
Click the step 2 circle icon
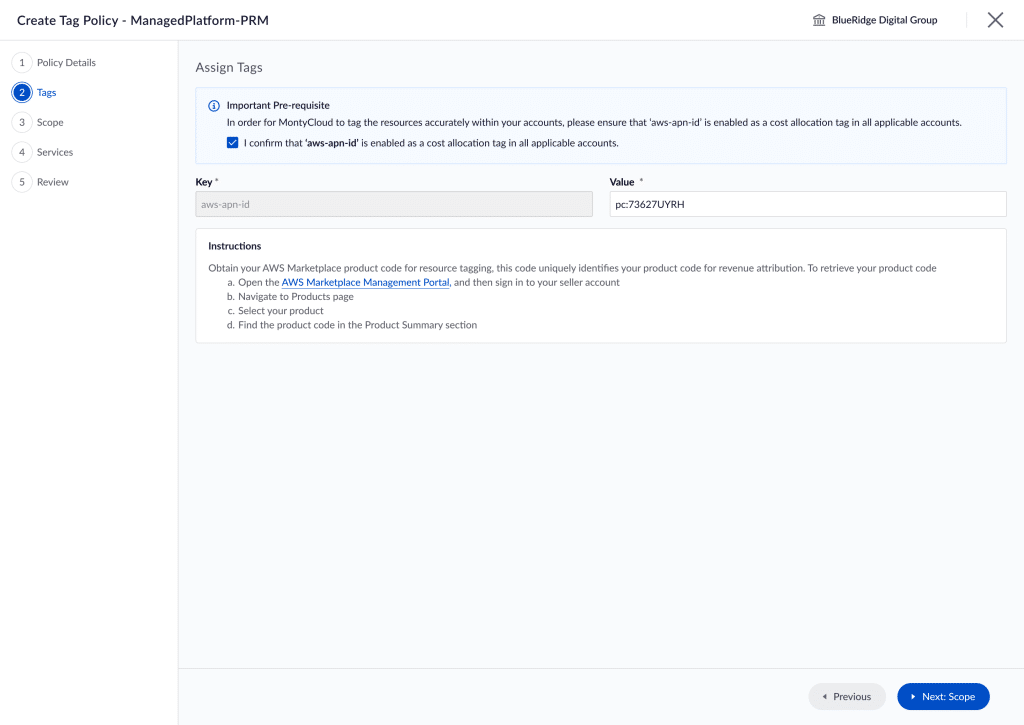pos(22,93)
